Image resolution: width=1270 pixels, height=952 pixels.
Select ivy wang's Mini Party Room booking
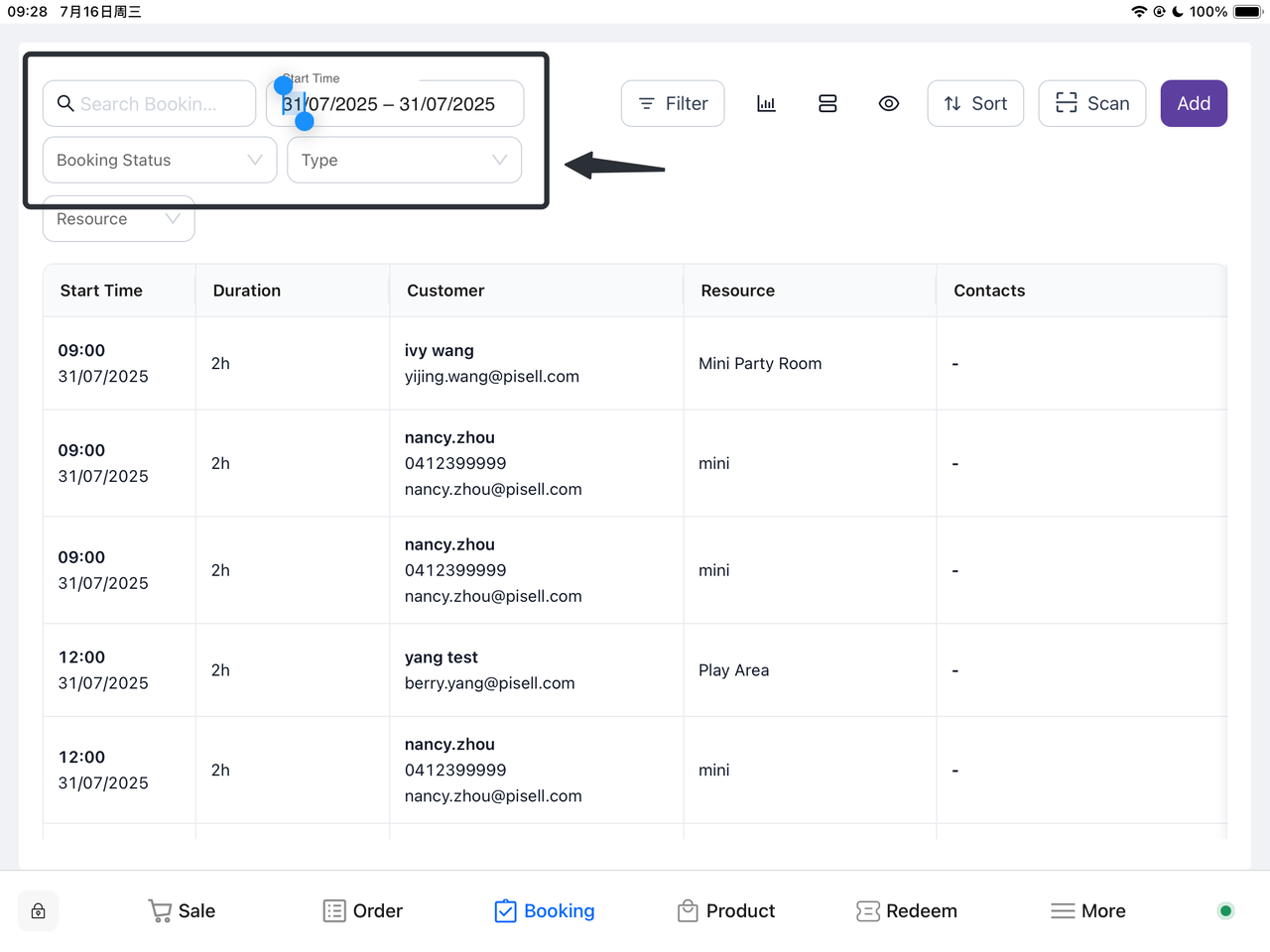[635, 363]
